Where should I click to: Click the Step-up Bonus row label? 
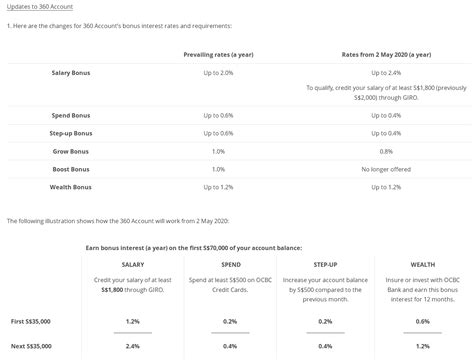71,133
